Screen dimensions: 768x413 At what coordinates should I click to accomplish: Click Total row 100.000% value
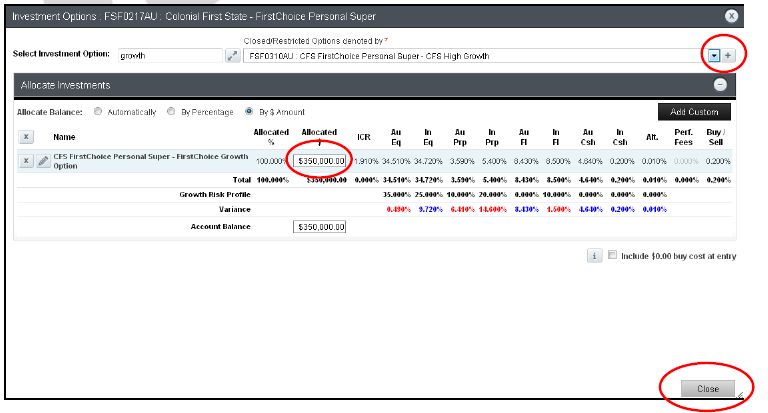pos(273,180)
